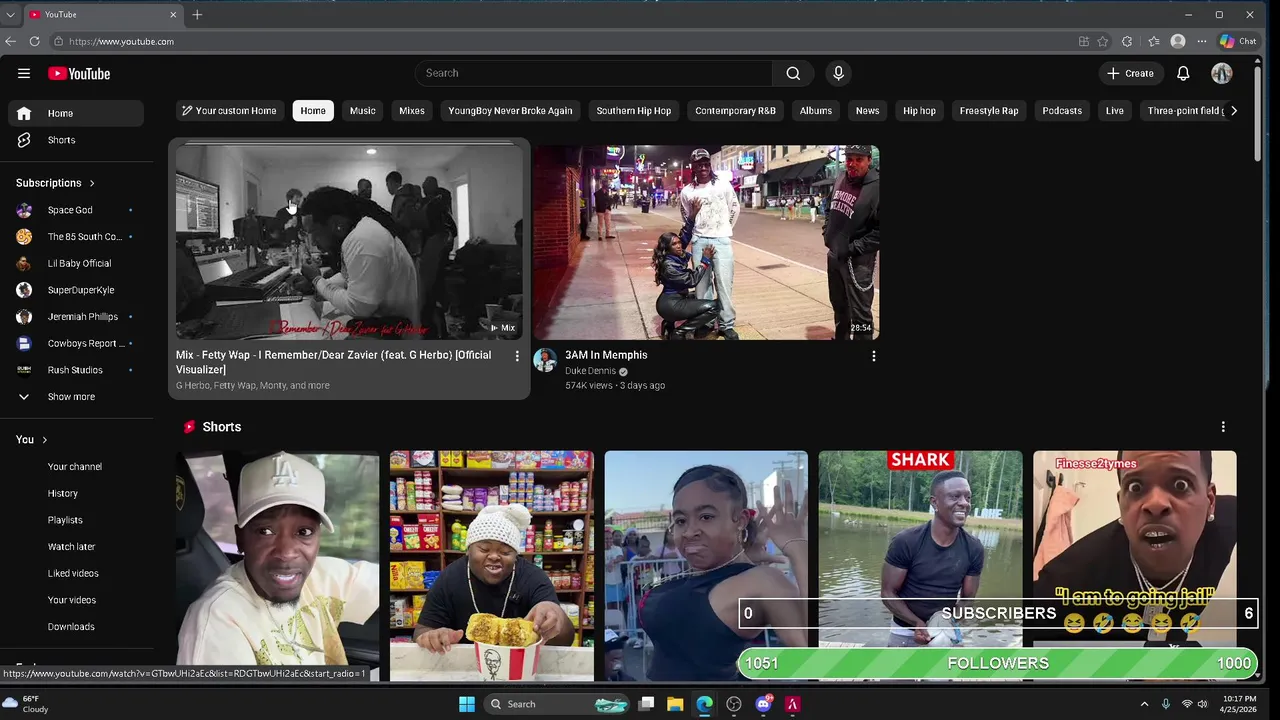Image resolution: width=1280 pixels, height=720 pixels.
Task: Play the SHARK short thumbnail
Action: tap(920, 566)
